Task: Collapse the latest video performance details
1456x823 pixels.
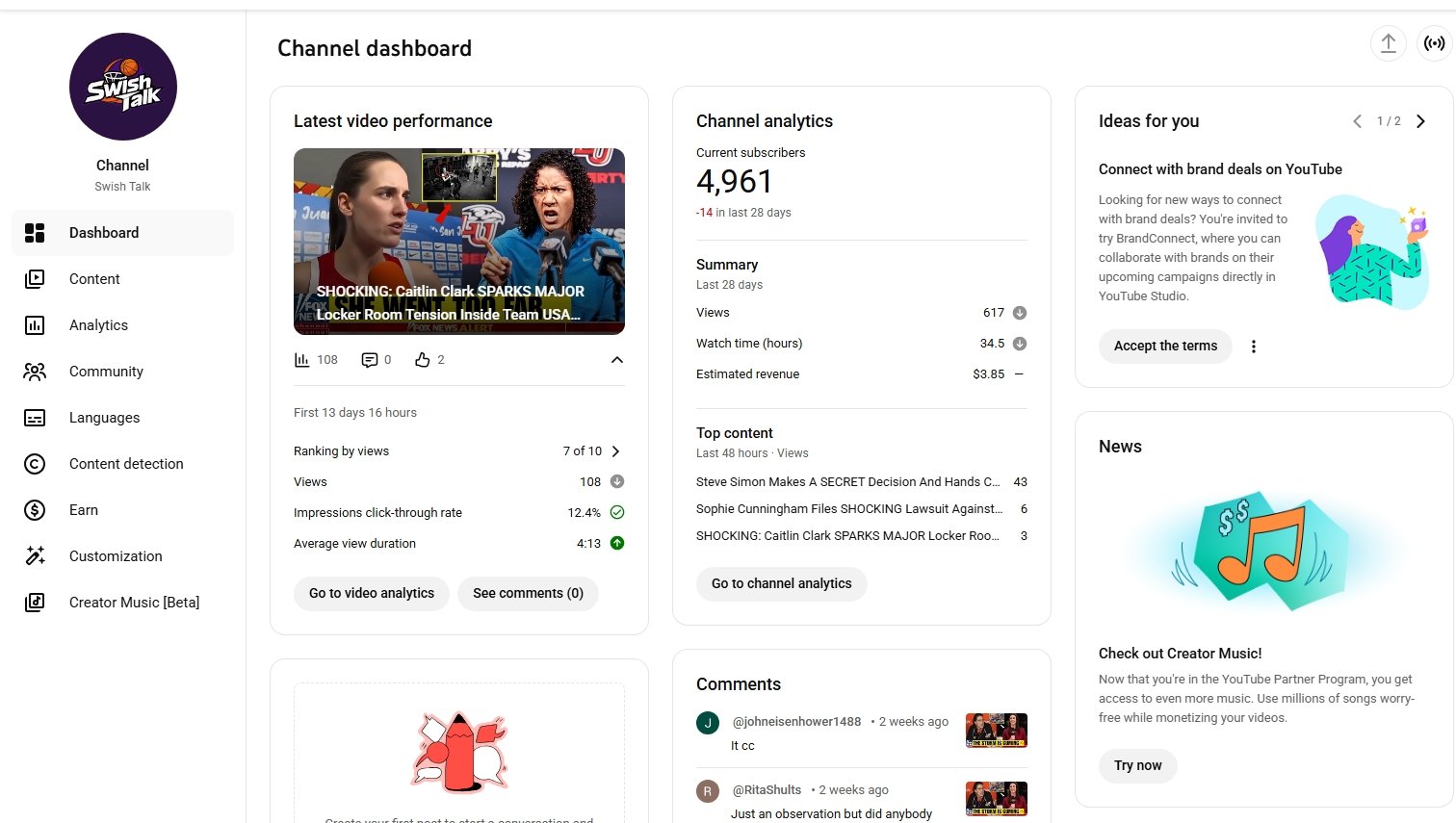Action: click(x=617, y=360)
